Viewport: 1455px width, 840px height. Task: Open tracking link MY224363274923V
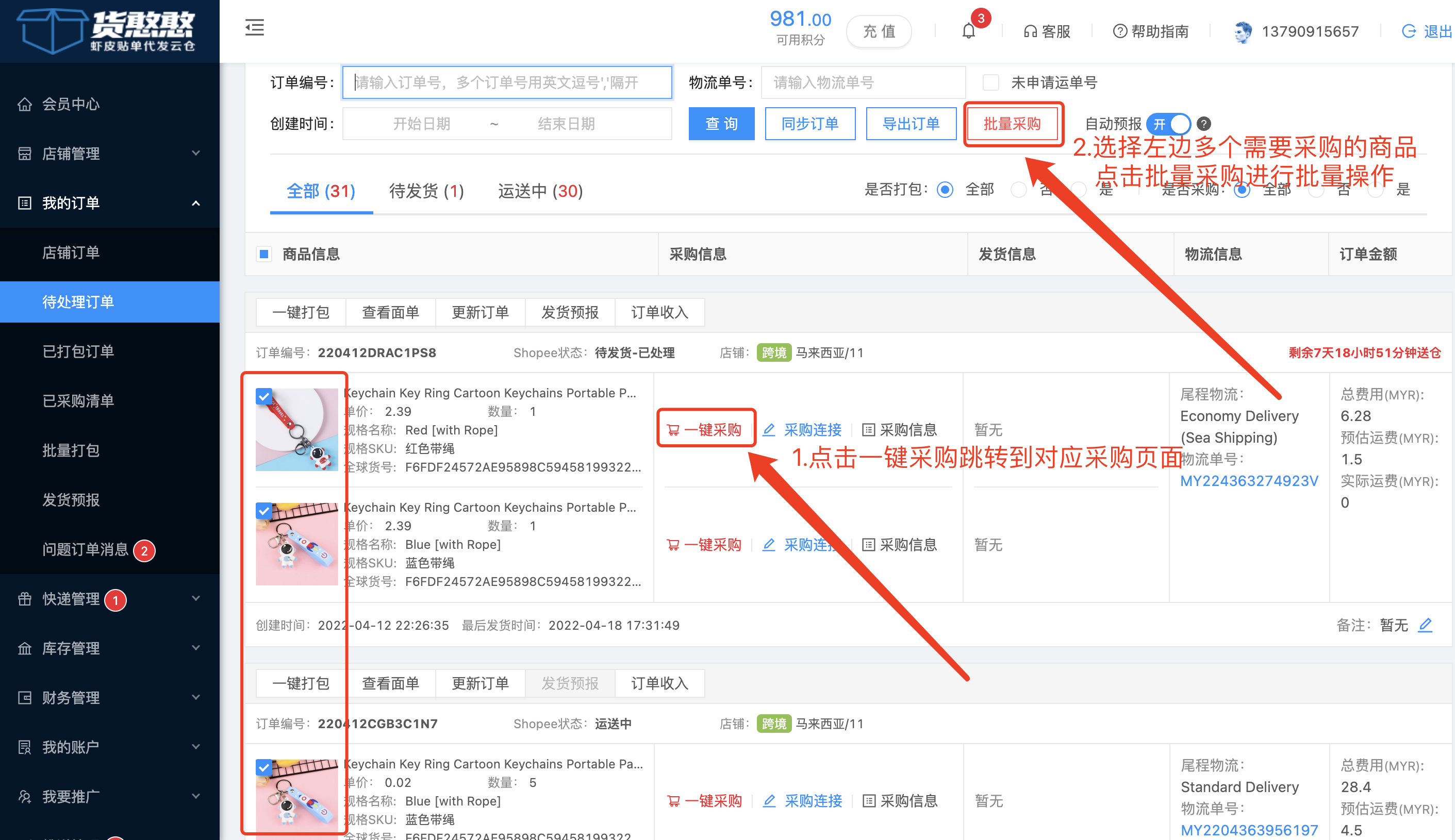(1249, 481)
